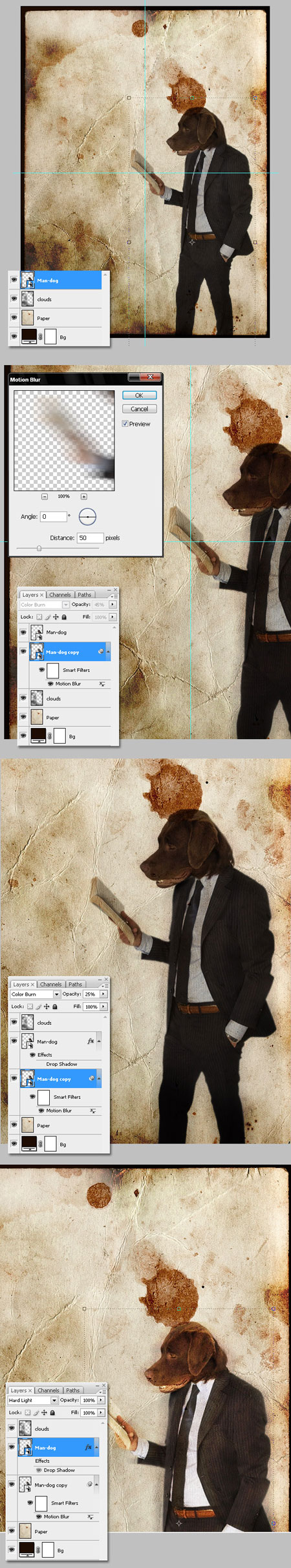Switch to Paths tab in the Hard Light Layers panel
This screenshot has width=291, height=1568.
73,1390
